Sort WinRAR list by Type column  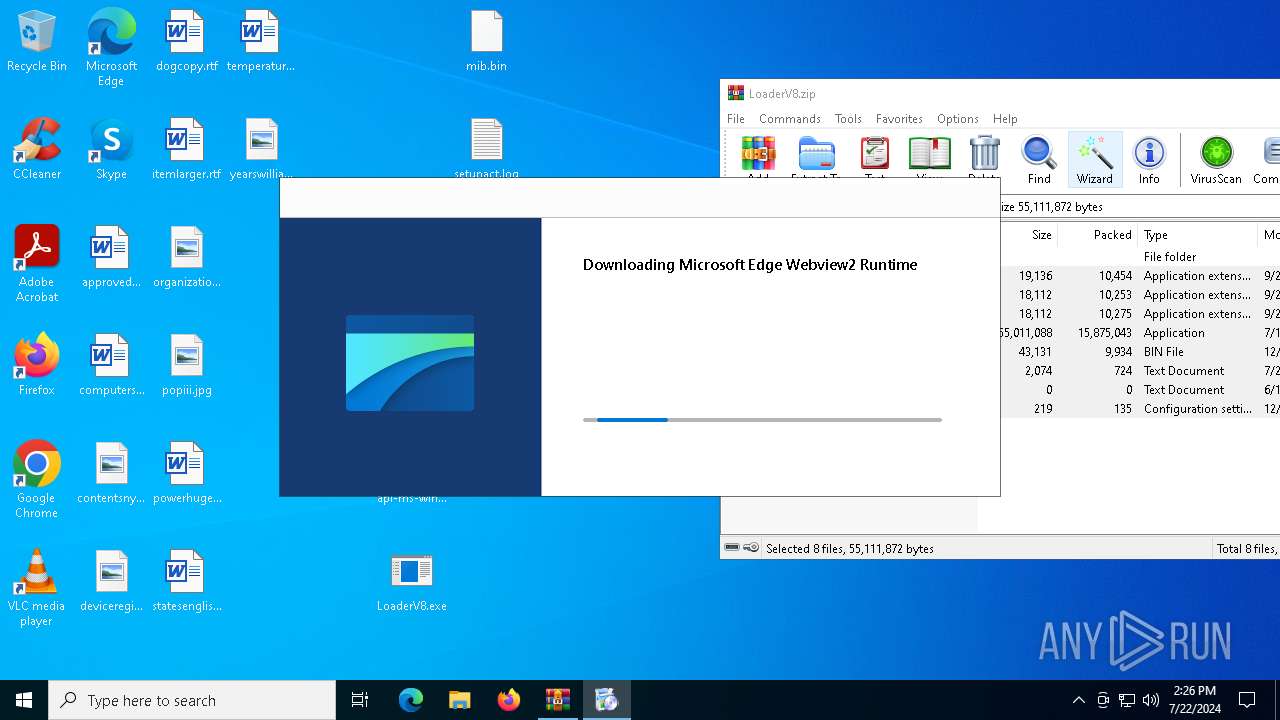point(1198,235)
